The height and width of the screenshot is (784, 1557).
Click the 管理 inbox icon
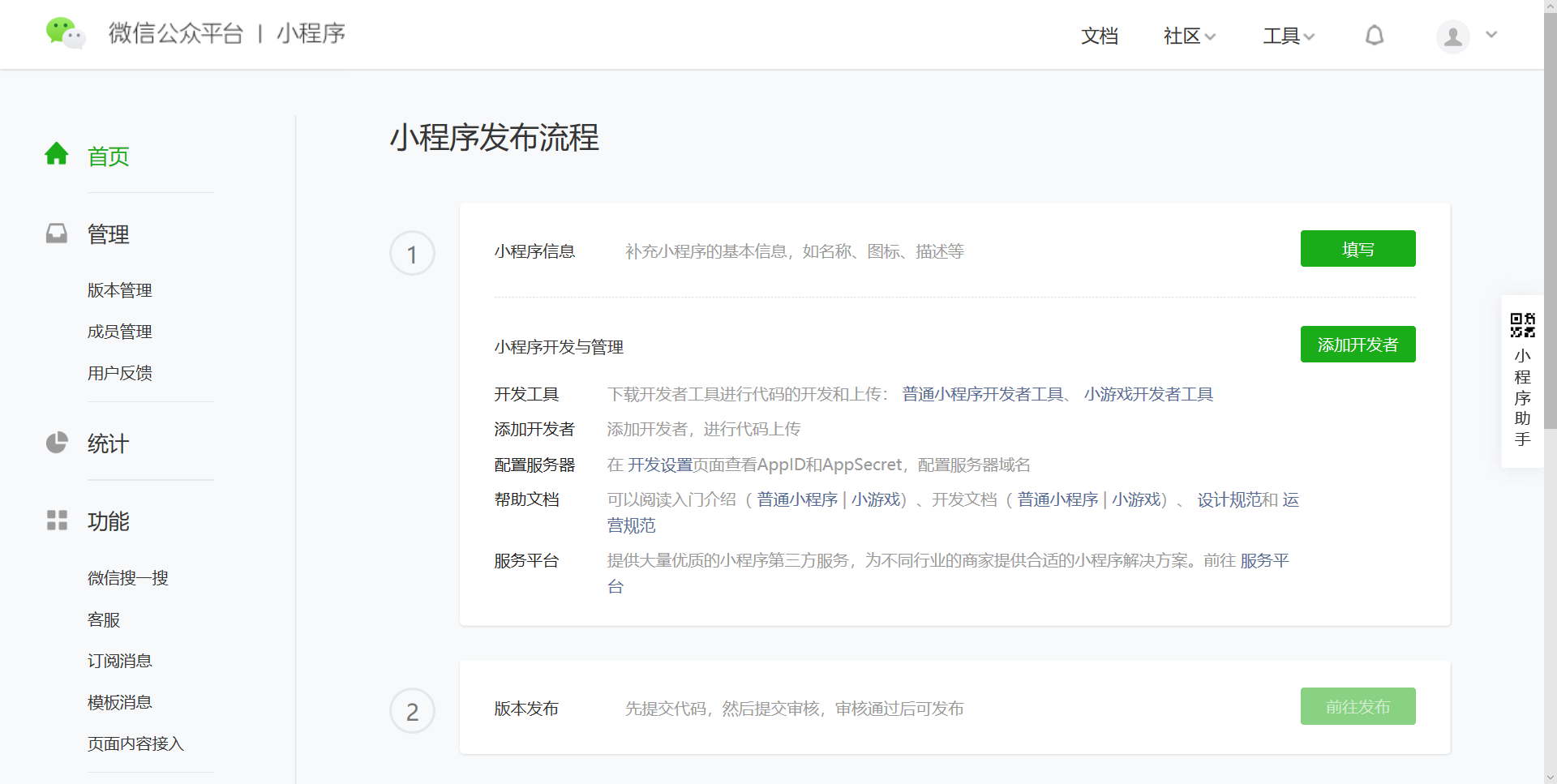57,233
